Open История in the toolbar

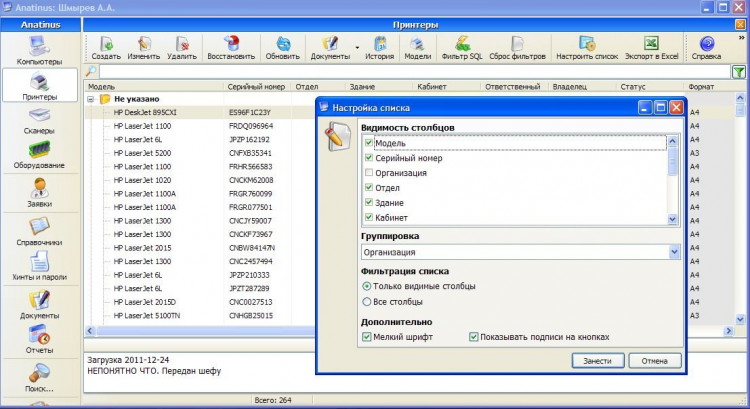click(380, 48)
